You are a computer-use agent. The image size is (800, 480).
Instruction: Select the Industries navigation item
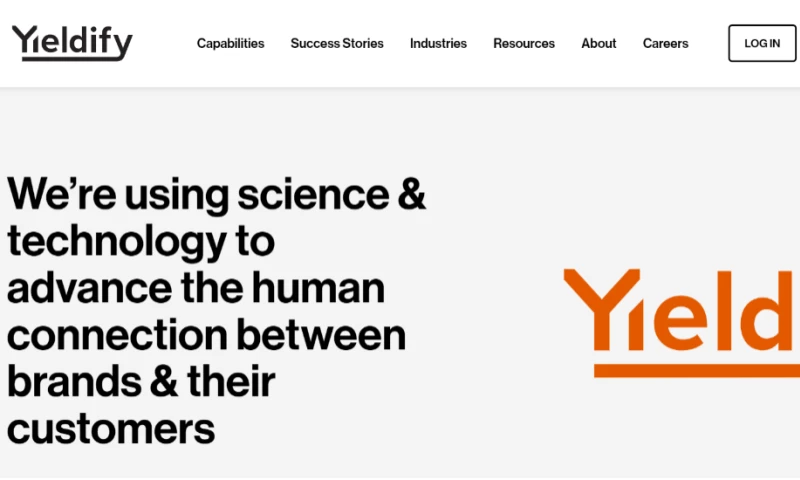click(x=438, y=44)
